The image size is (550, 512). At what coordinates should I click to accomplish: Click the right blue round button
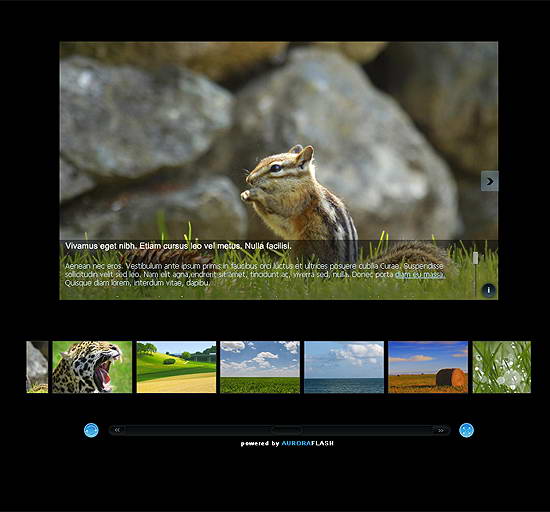coord(466,430)
